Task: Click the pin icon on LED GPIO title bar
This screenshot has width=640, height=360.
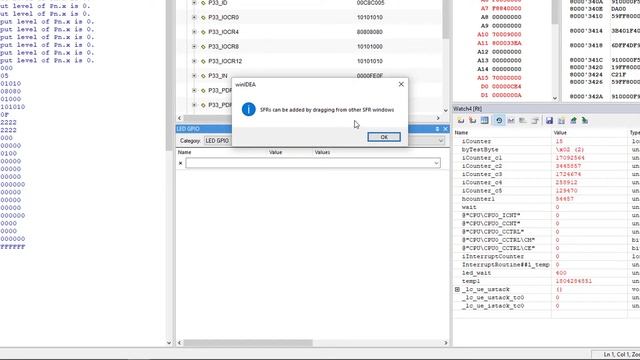Action: [x=437, y=129]
